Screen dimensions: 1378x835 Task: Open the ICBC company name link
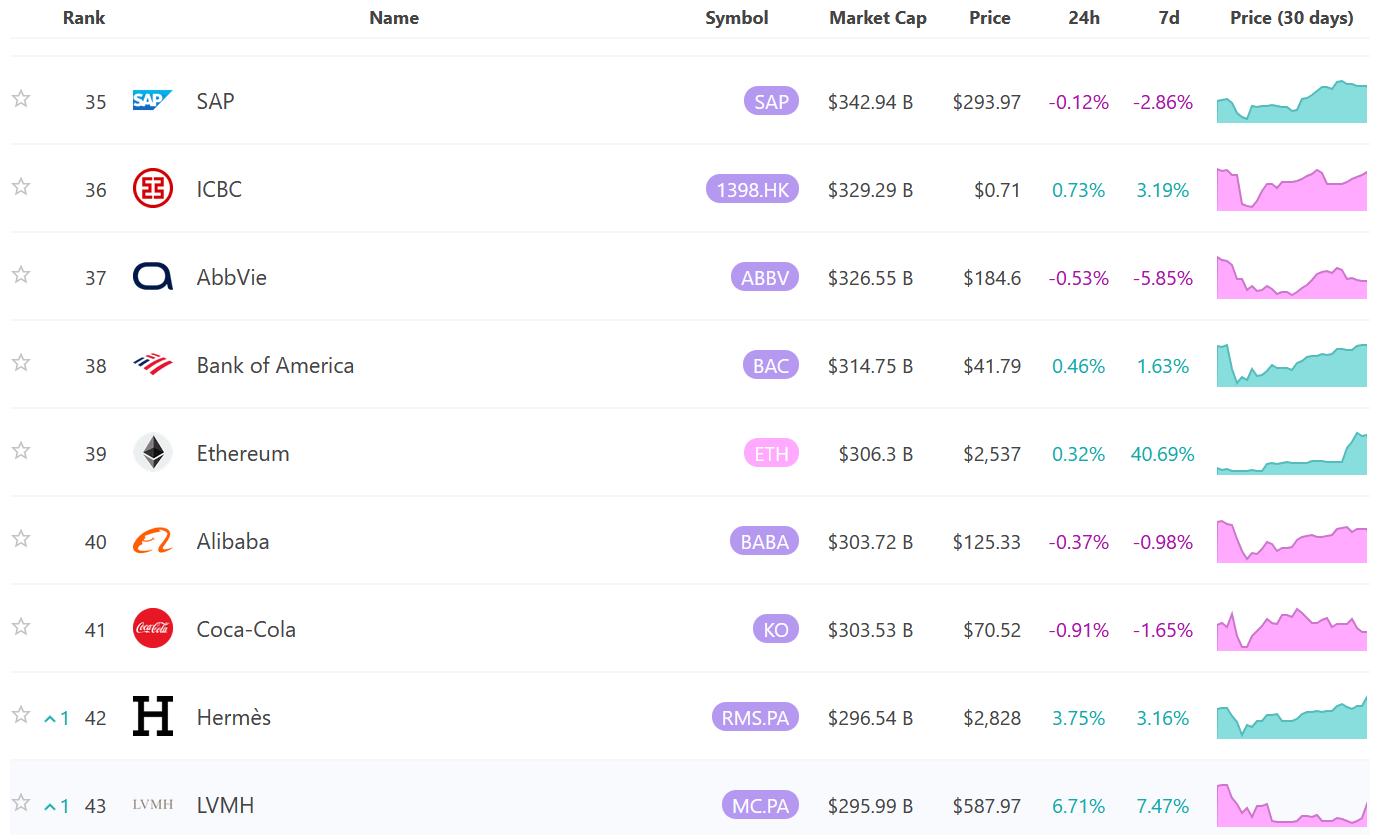point(219,189)
